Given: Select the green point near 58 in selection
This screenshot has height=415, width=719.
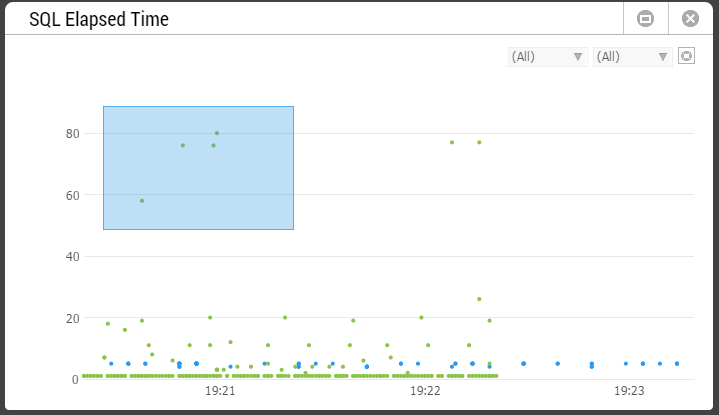Looking at the screenshot, I should point(142,201).
